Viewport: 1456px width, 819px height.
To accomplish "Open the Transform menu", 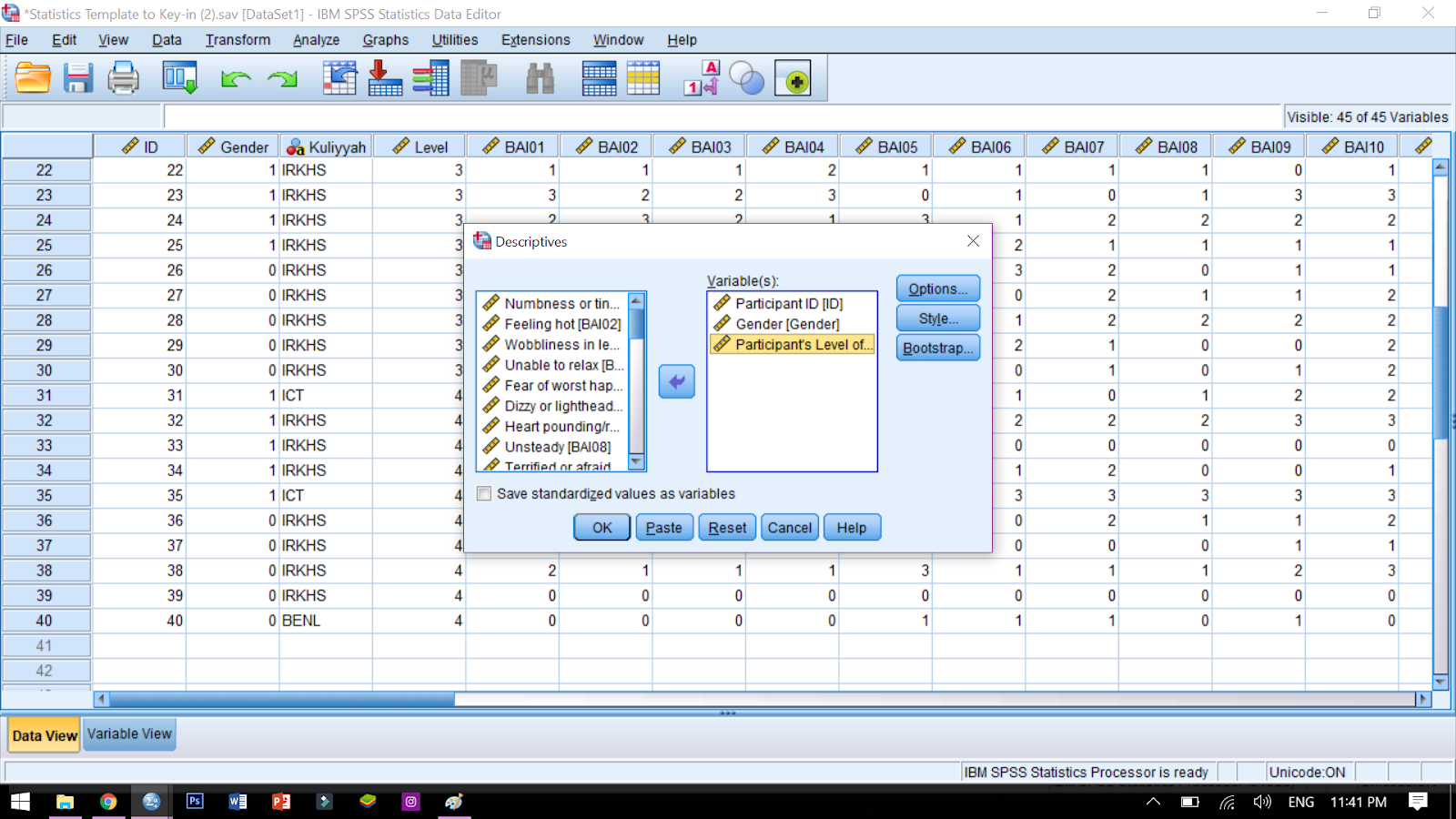I will click(x=238, y=40).
